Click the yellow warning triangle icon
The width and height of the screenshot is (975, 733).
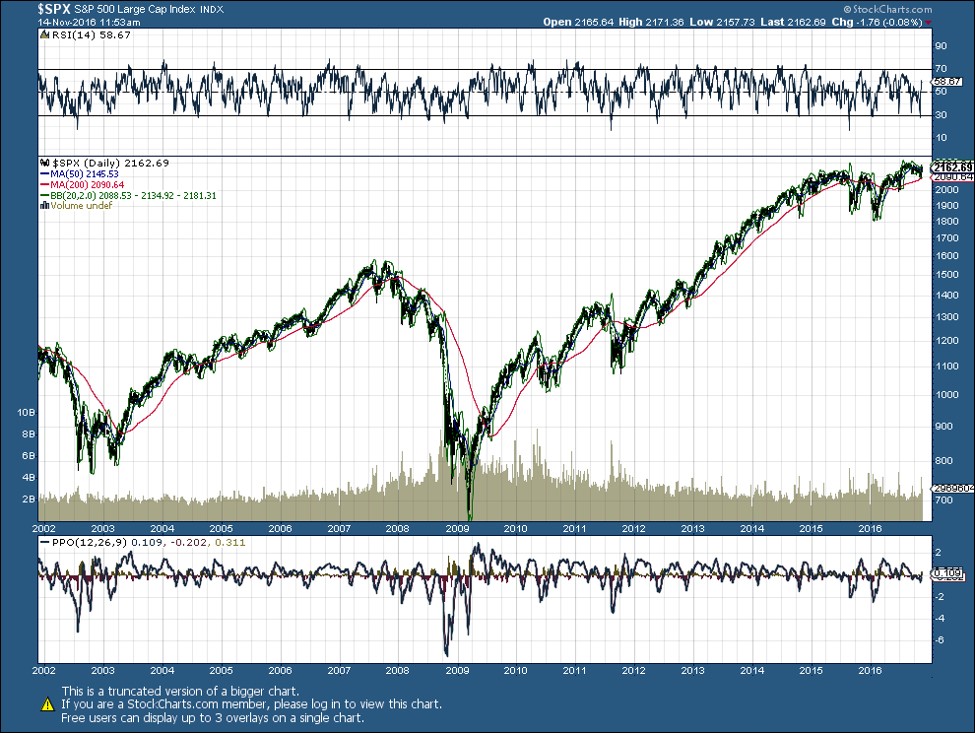[x=47, y=704]
